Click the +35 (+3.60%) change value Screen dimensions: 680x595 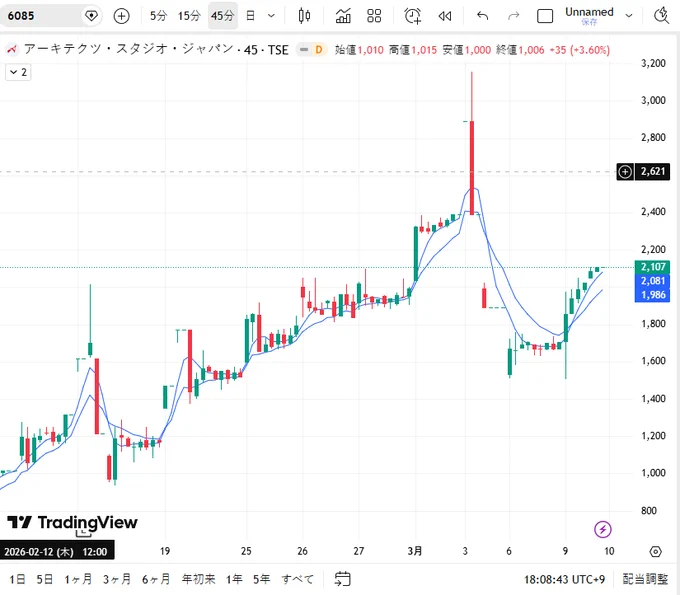[579, 50]
